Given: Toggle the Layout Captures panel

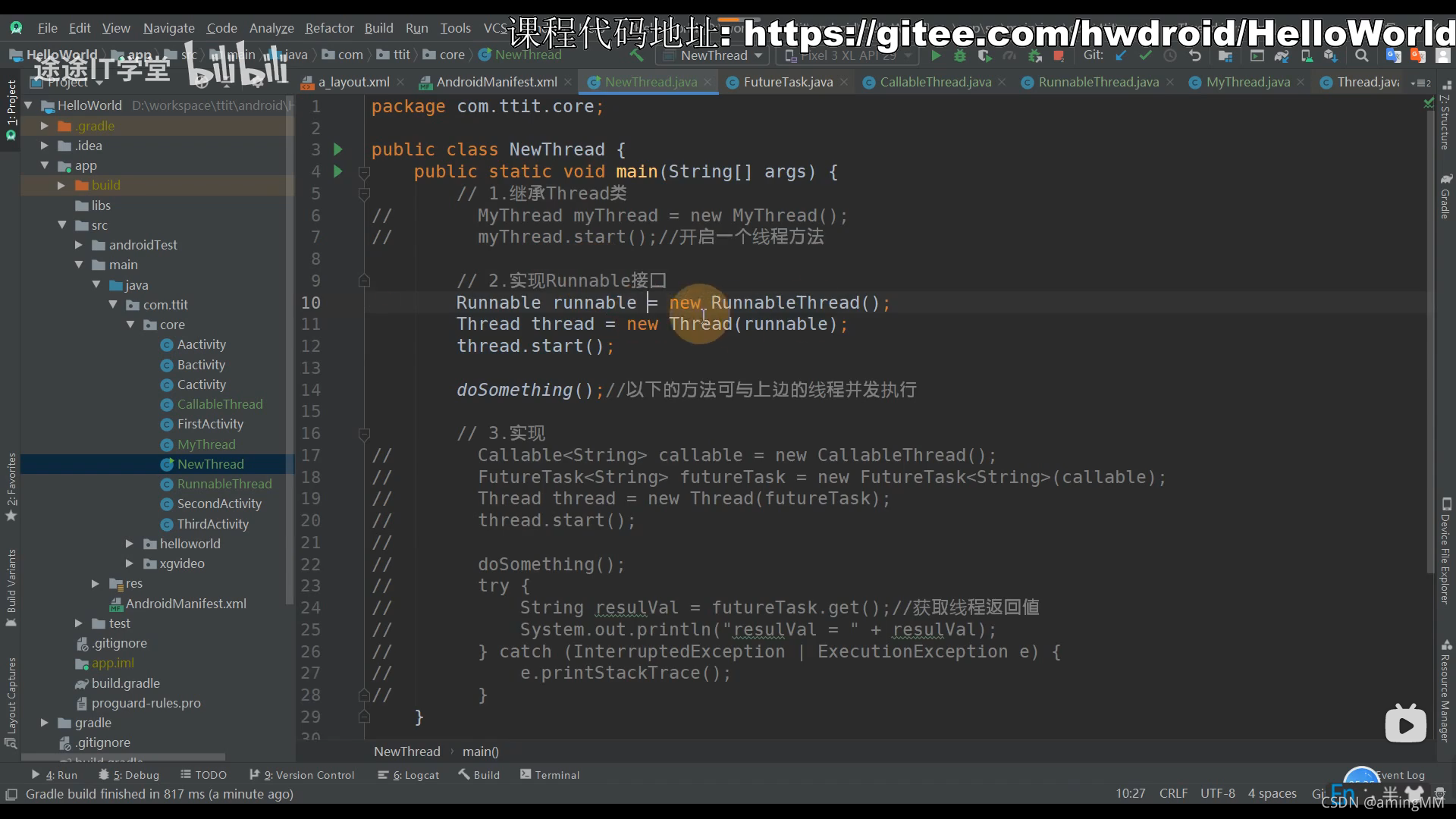Looking at the screenshot, I should click(11, 702).
